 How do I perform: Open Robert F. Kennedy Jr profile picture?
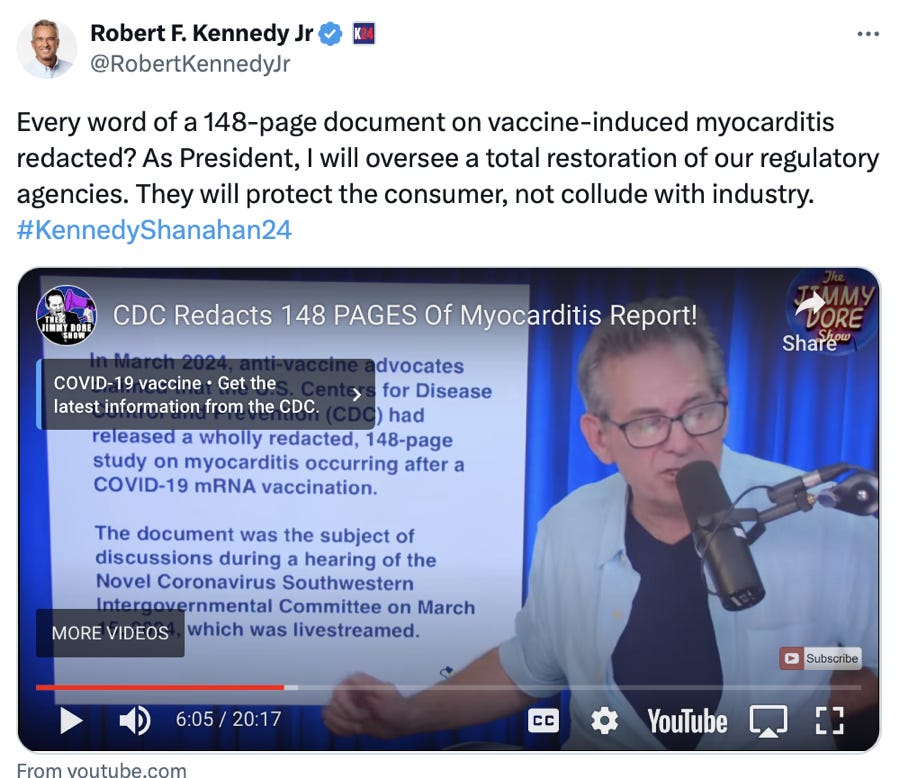[47, 48]
